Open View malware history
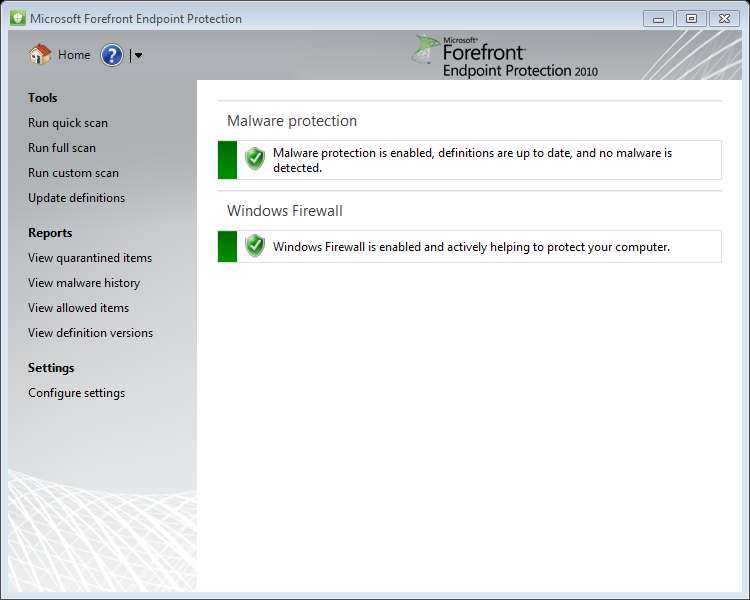This screenshot has height=600, width=750. point(84,283)
